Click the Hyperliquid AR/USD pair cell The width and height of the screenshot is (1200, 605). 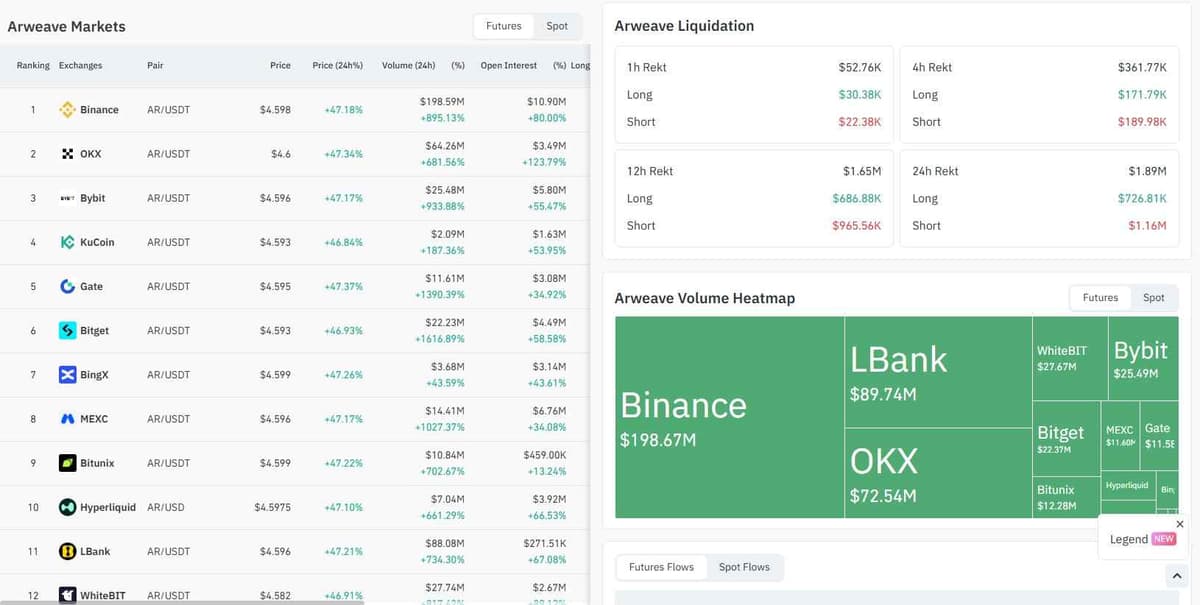[x=166, y=507]
